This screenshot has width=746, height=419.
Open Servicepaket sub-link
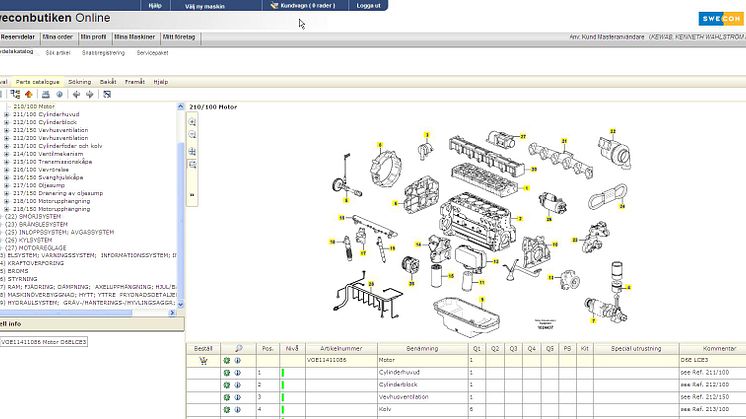click(x=152, y=53)
